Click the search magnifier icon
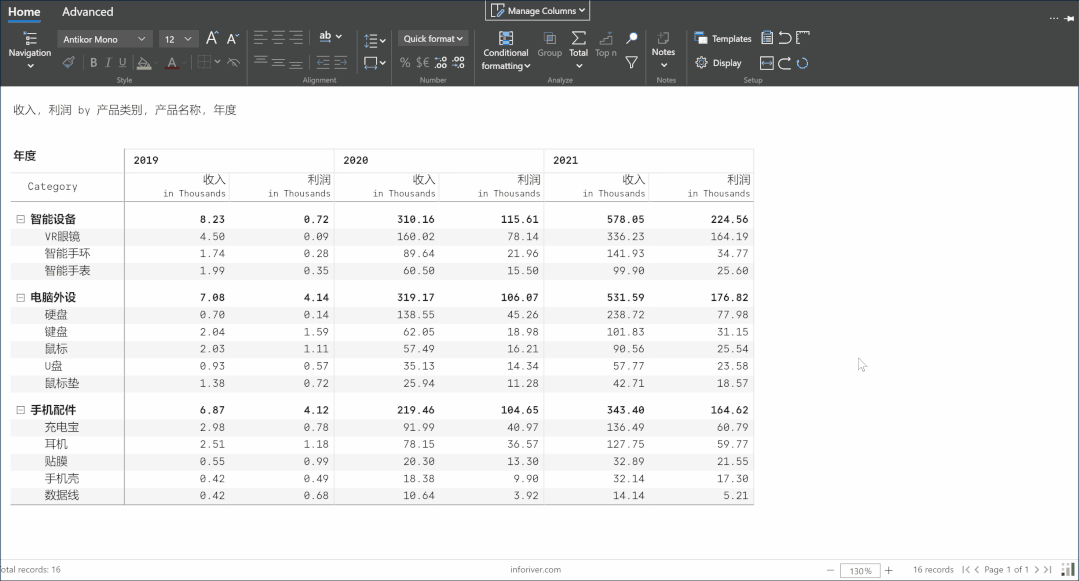This screenshot has width=1079, height=581. click(x=632, y=38)
